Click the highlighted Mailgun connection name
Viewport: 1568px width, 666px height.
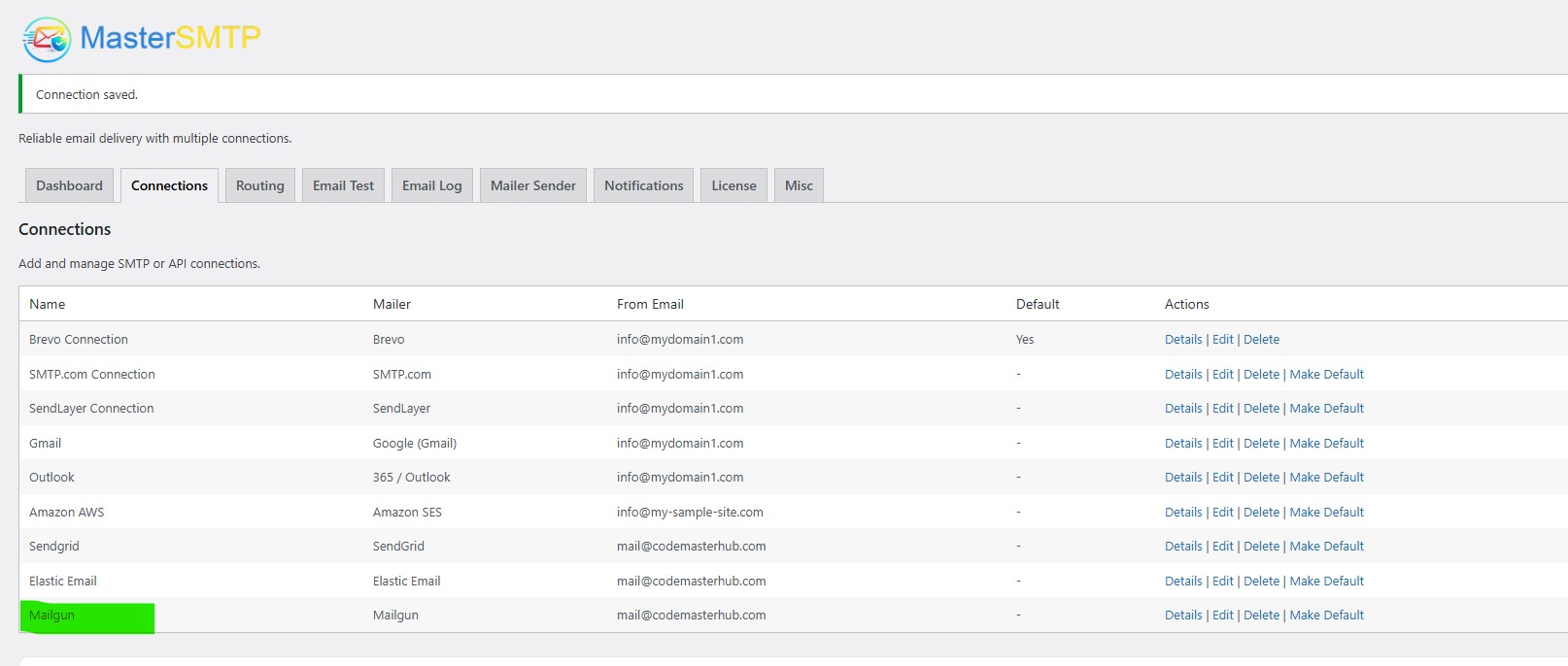[x=52, y=616]
